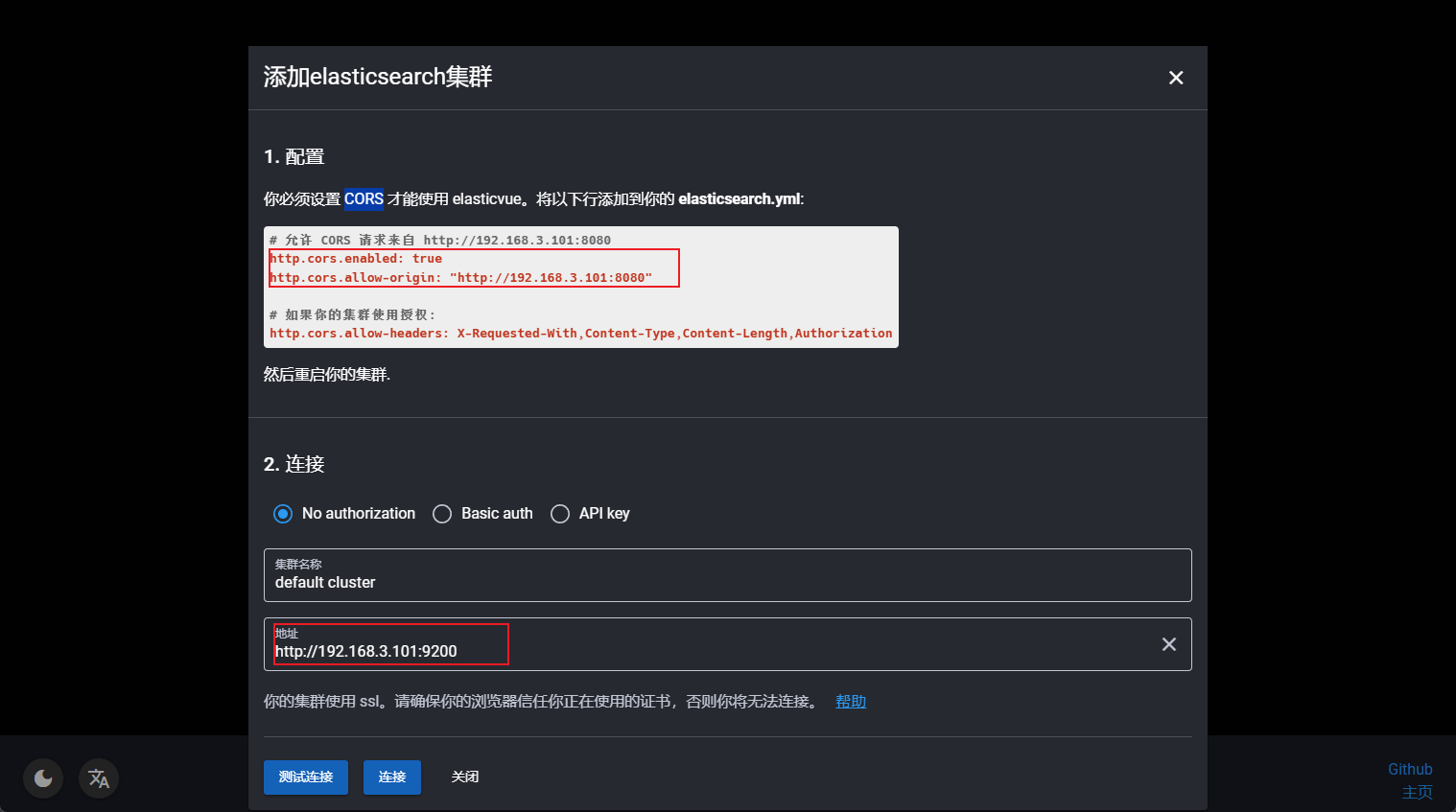Go to the 主页 homepage link
The width and height of the screenshot is (1456, 812).
[x=1417, y=792]
